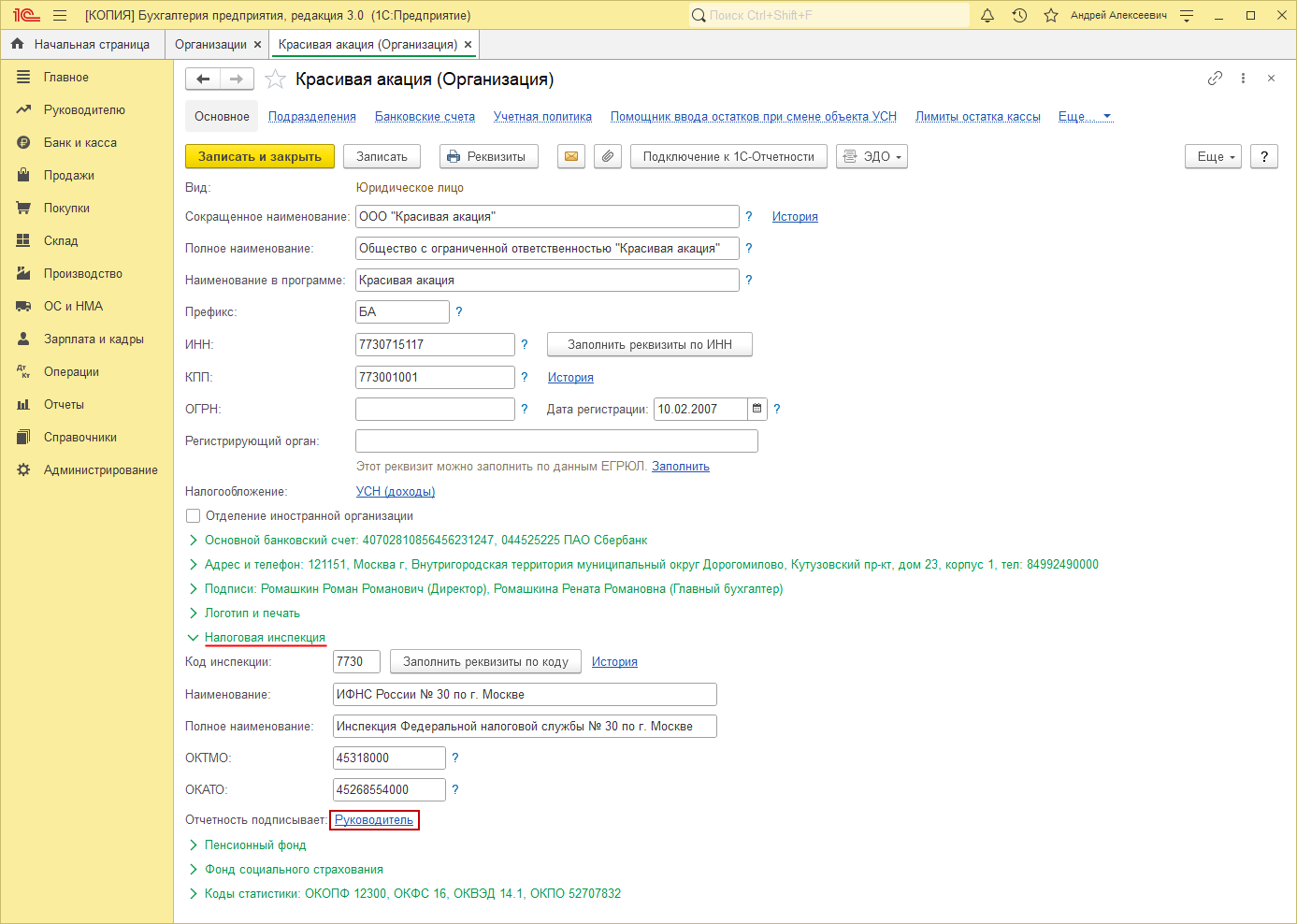
Task: Add form to favorites with star icon
Action: point(275,79)
